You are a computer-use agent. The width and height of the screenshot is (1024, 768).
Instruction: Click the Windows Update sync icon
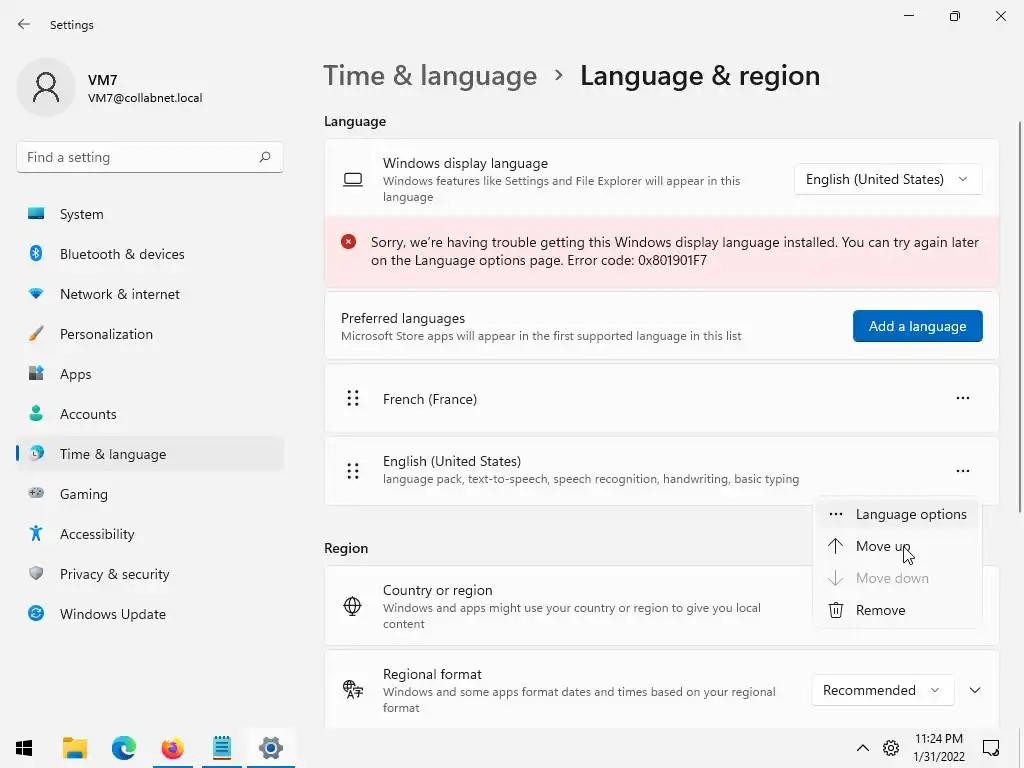pyautogui.click(x=36, y=613)
